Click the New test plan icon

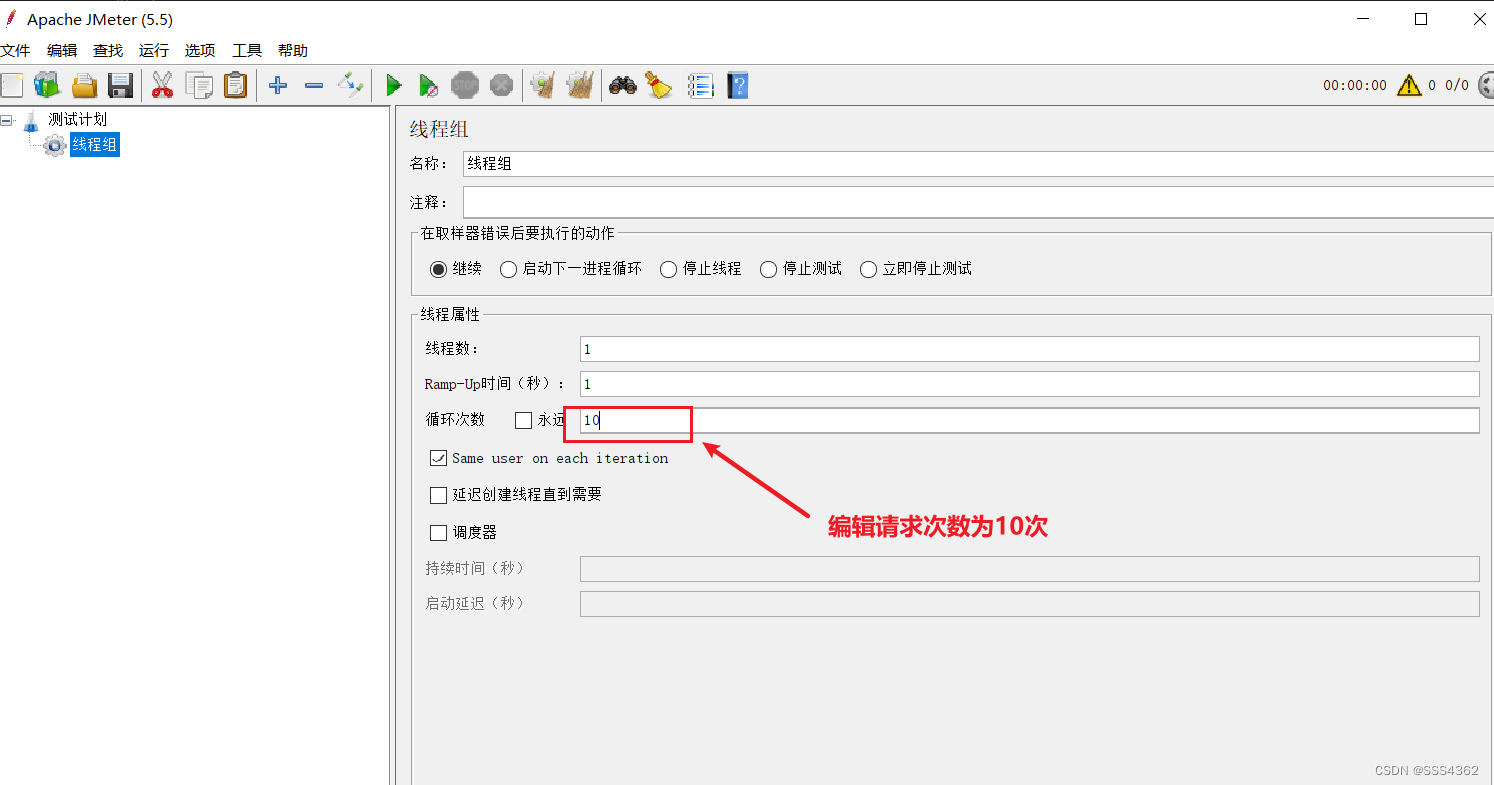(x=11, y=86)
